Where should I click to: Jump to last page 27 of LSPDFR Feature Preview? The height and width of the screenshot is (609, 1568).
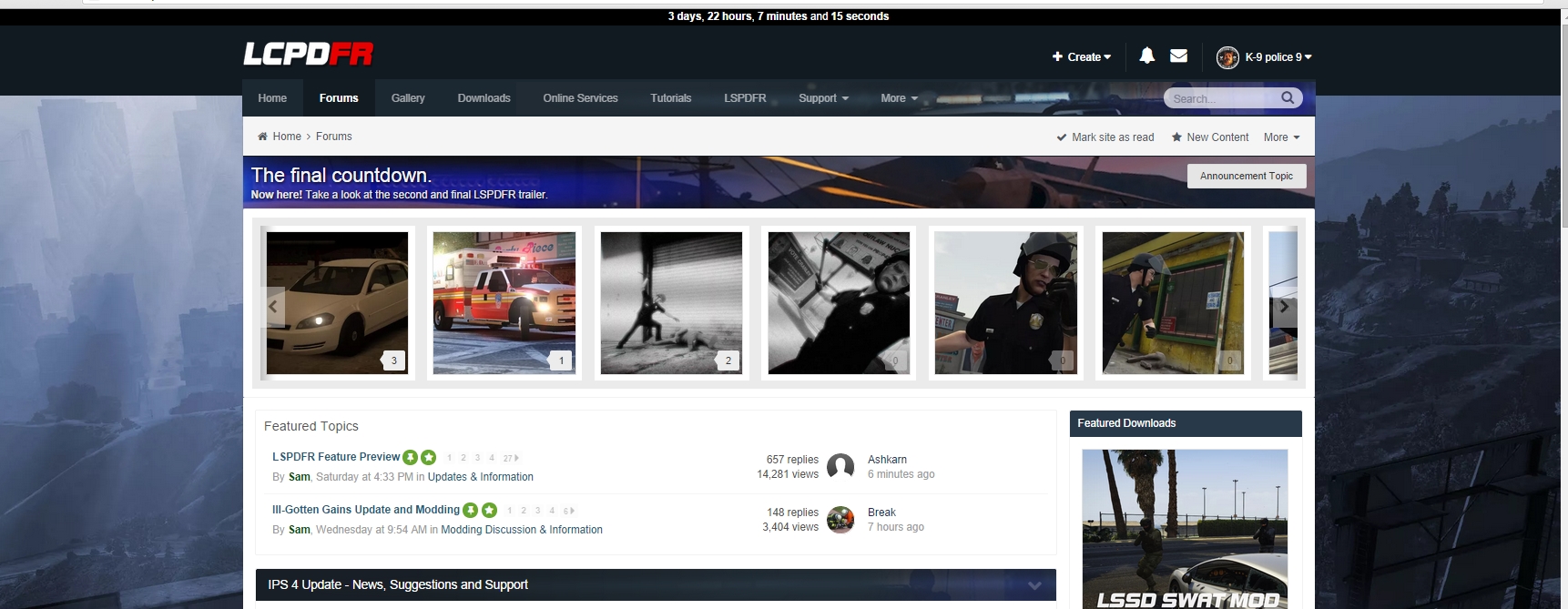click(510, 458)
